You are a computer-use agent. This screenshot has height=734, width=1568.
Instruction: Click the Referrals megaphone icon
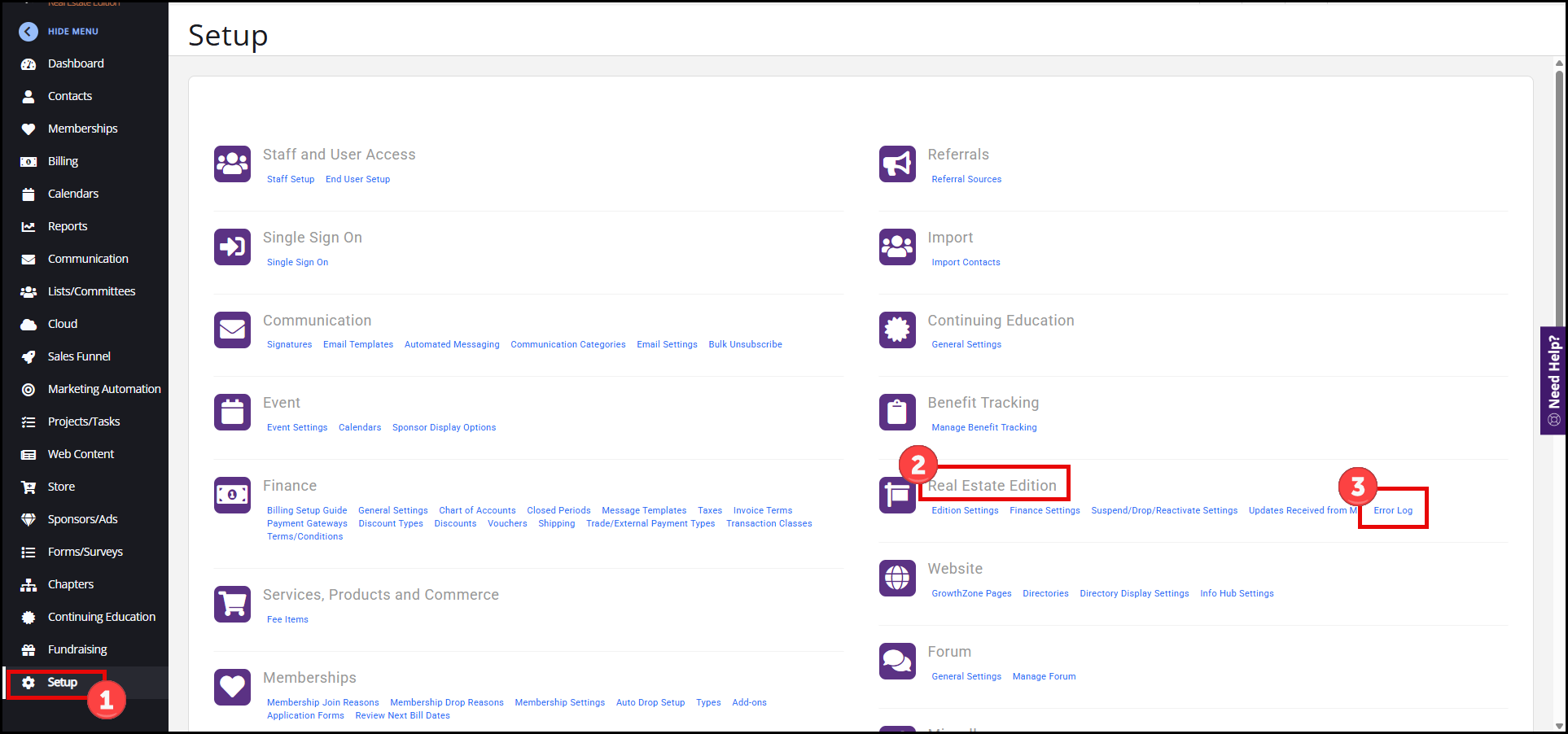point(897,164)
